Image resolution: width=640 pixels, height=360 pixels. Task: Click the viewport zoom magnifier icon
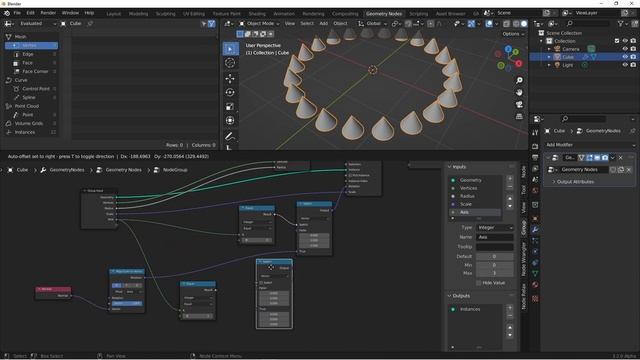519,80
